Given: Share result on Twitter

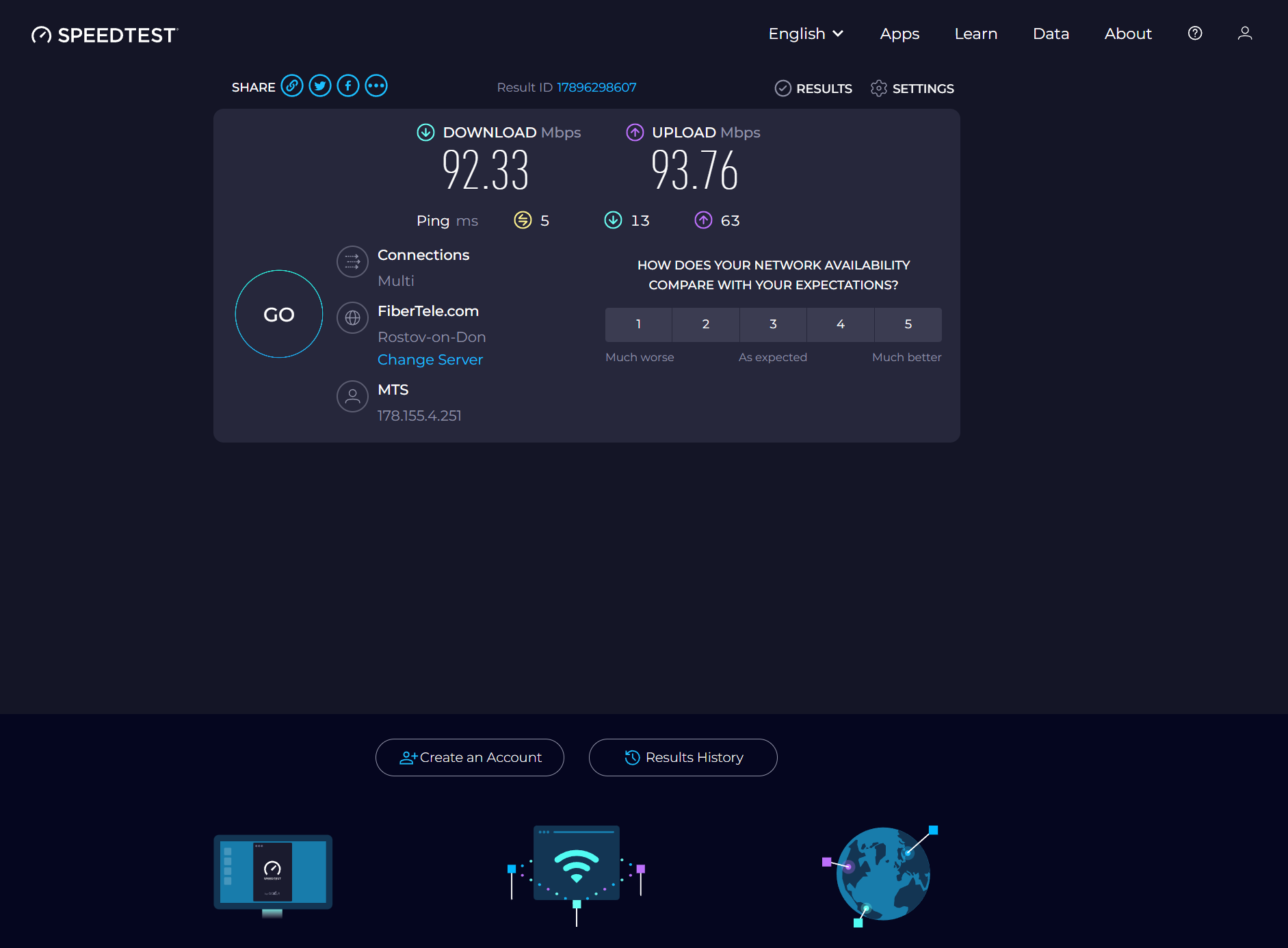Looking at the screenshot, I should pos(320,86).
